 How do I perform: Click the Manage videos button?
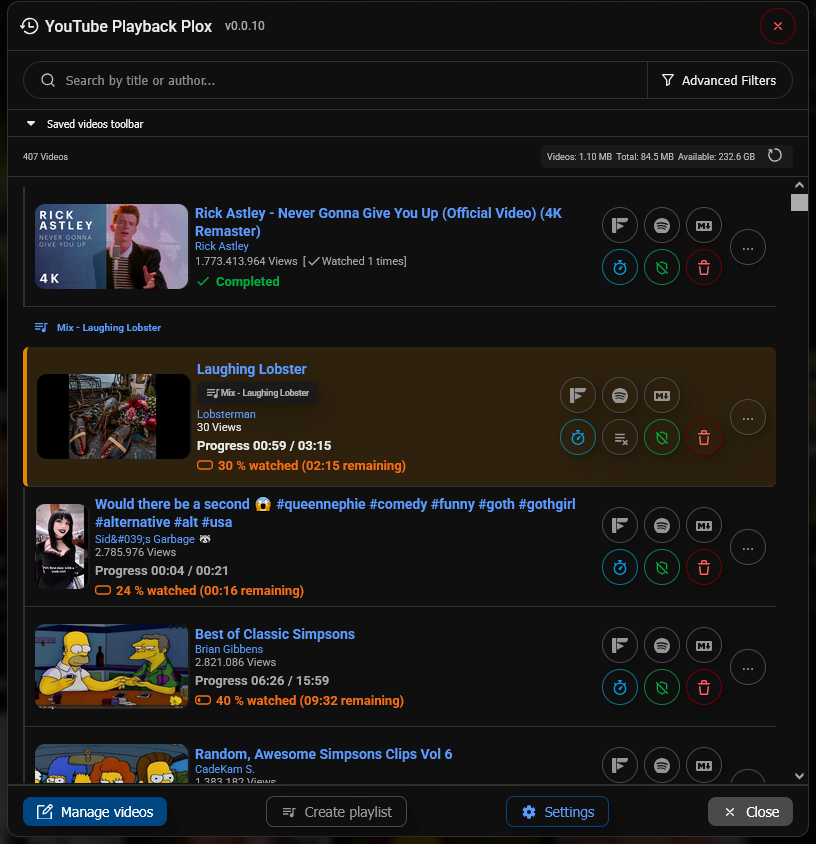tap(95, 811)
